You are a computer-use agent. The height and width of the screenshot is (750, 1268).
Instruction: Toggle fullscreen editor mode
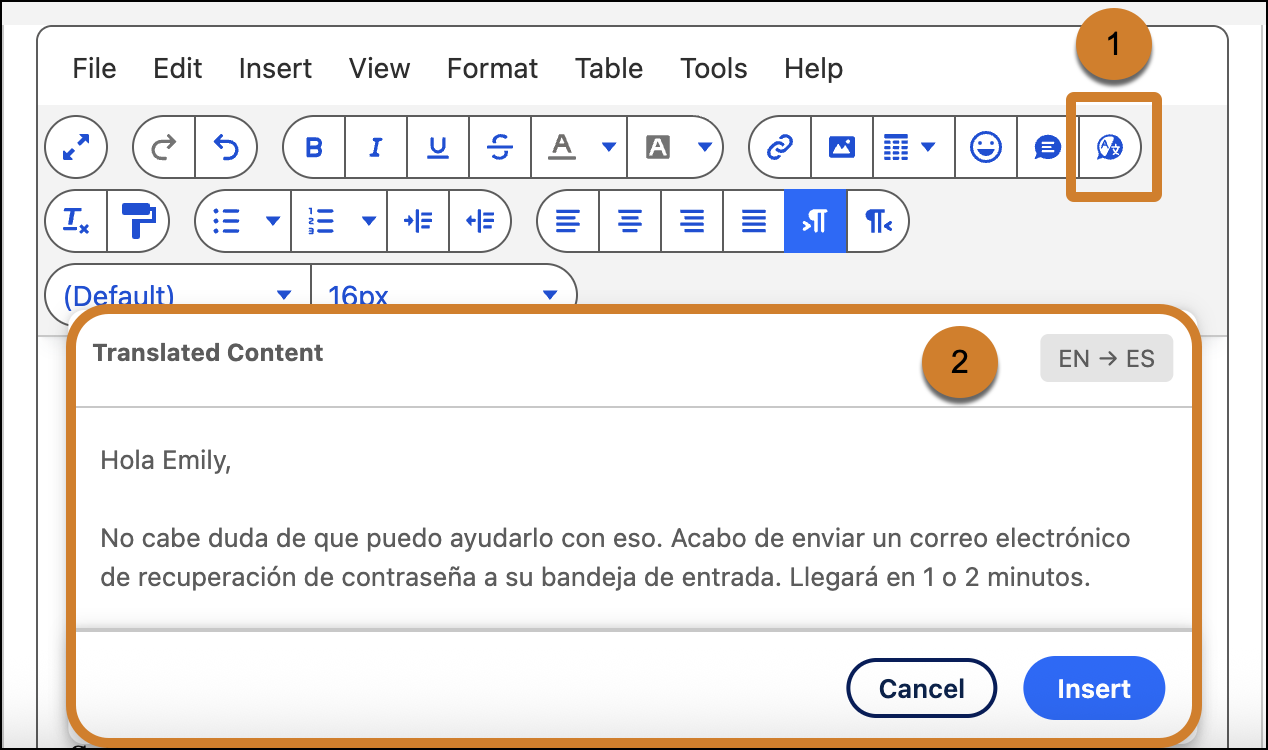75,148
